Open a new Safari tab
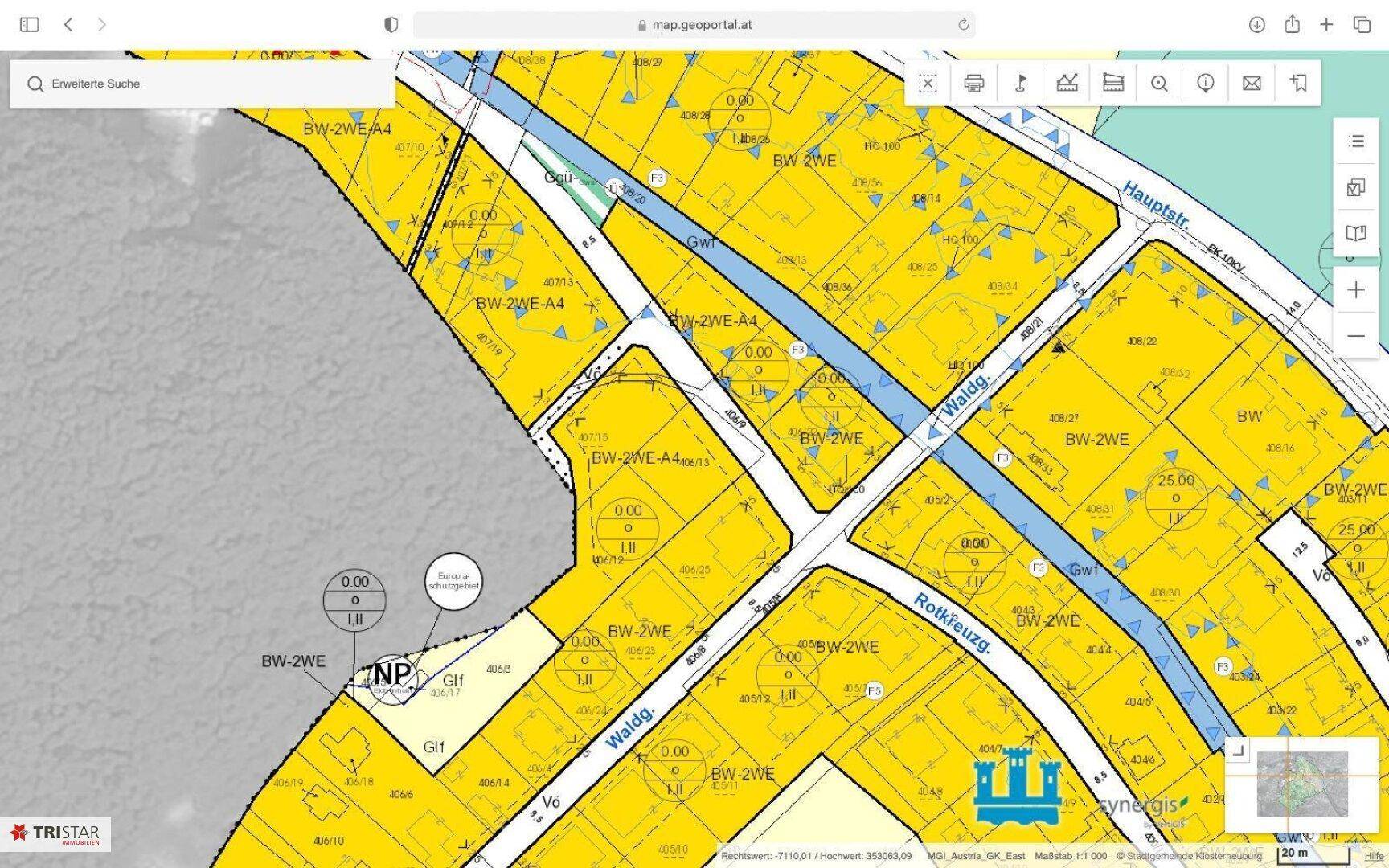1389x868 pixels. click(1326, 25)
